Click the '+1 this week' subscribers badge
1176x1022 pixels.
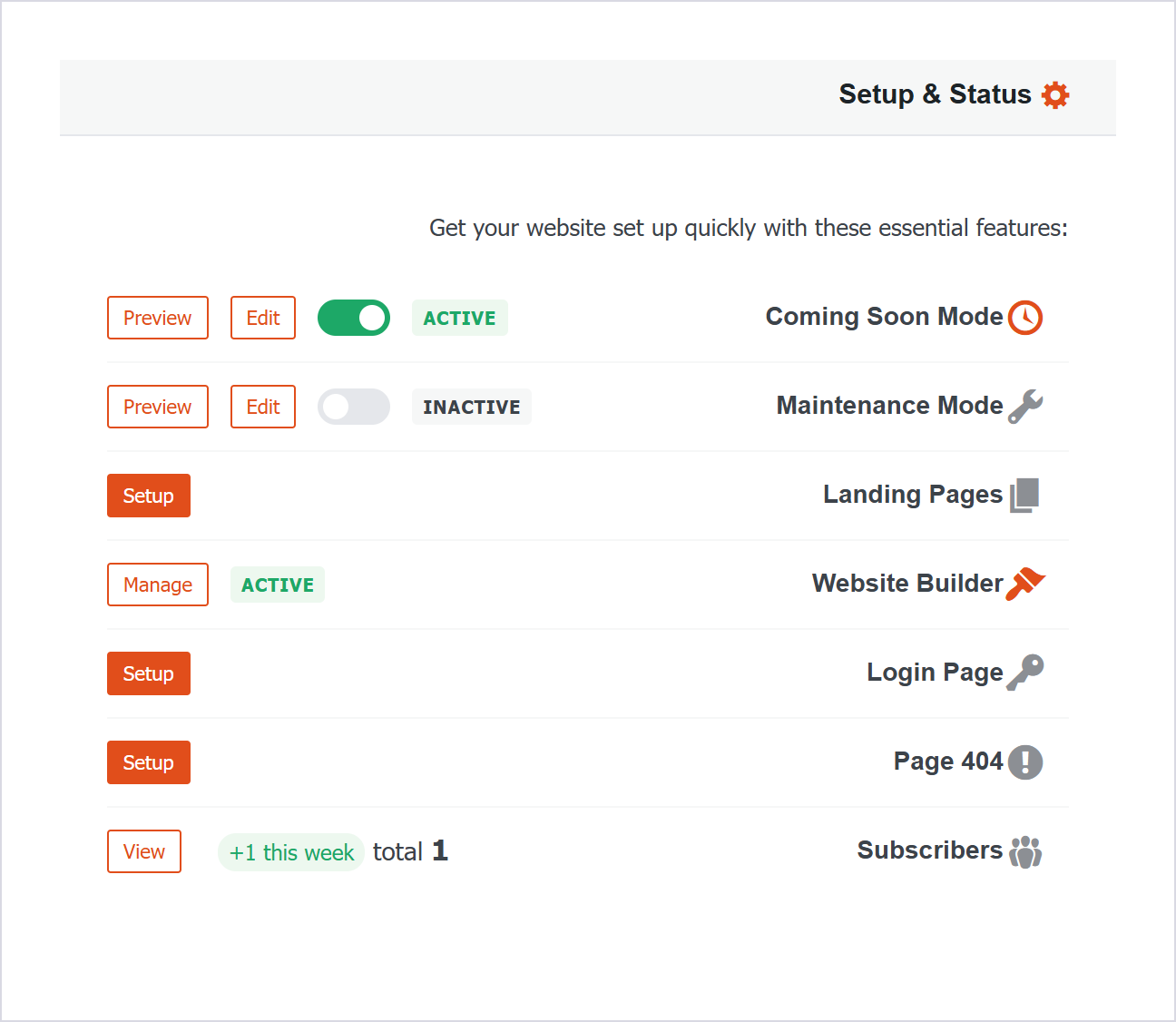click(x=291, y=852)
